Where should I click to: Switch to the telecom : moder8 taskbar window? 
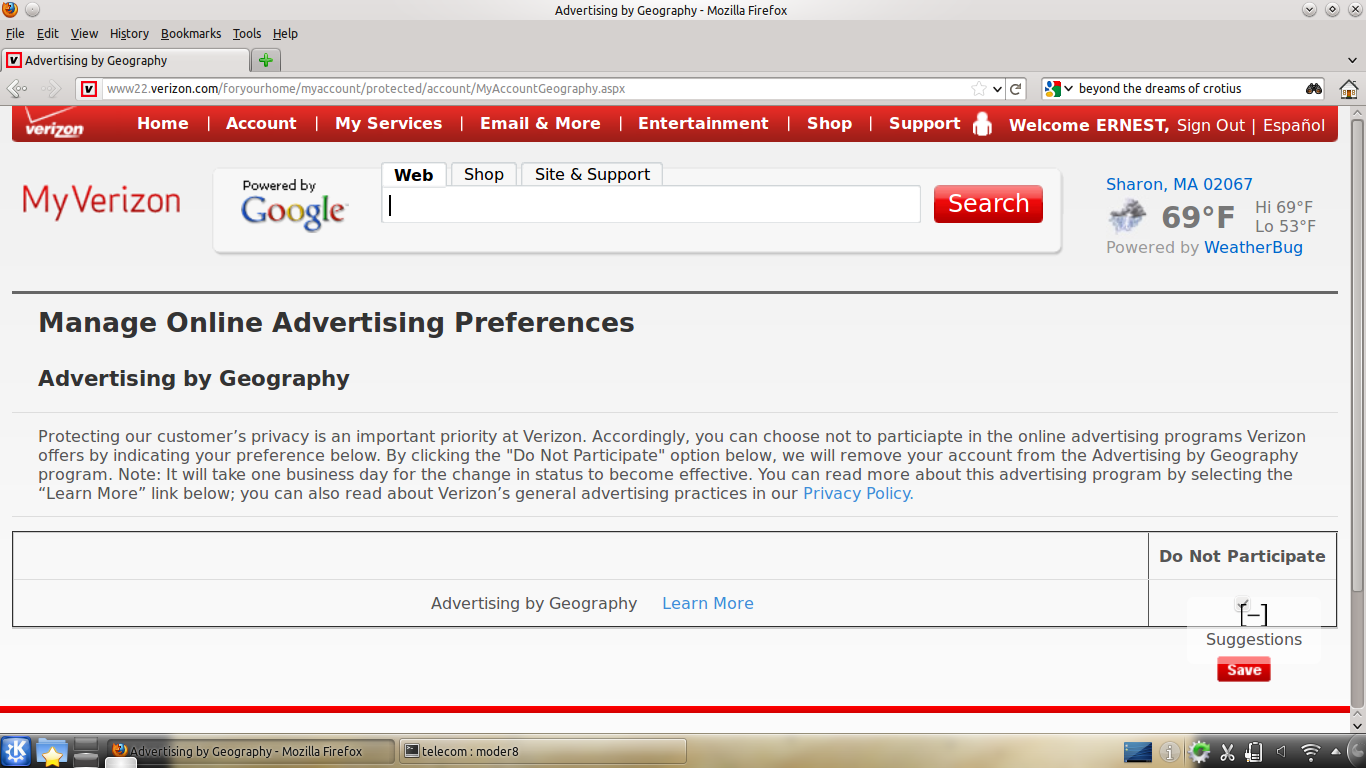(543, 751)
